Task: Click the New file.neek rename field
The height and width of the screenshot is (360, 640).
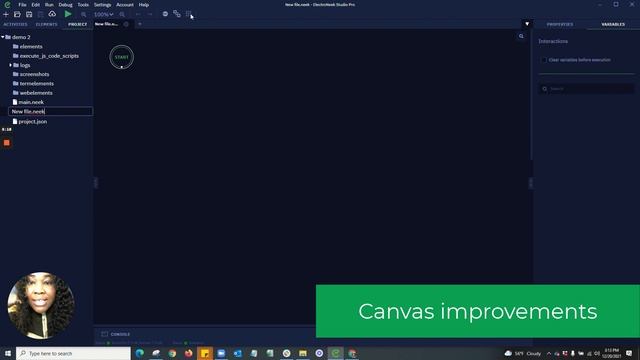Action: click(51, 111)
